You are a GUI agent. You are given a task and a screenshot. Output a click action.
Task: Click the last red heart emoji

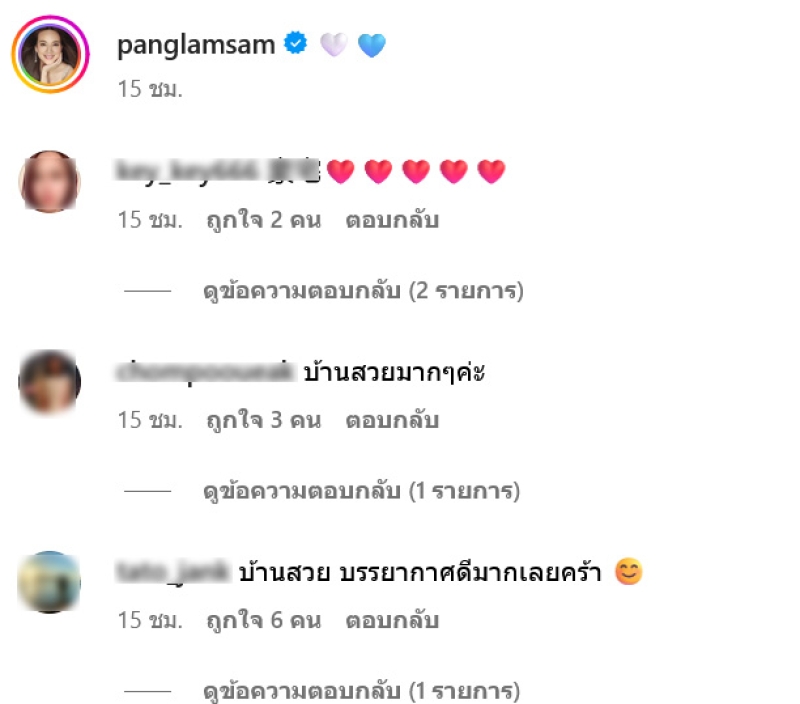tap(491, 171)
